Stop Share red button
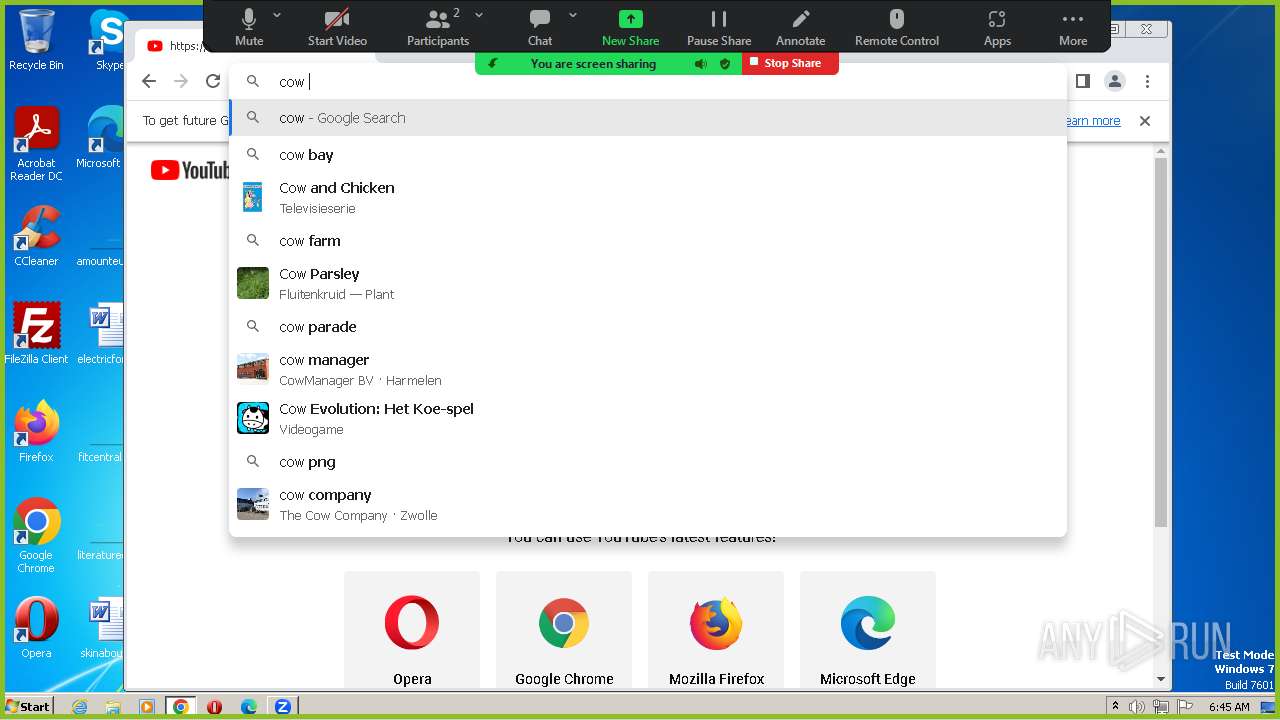Screen dimensions: 1280x720 [x=790, y=63]
